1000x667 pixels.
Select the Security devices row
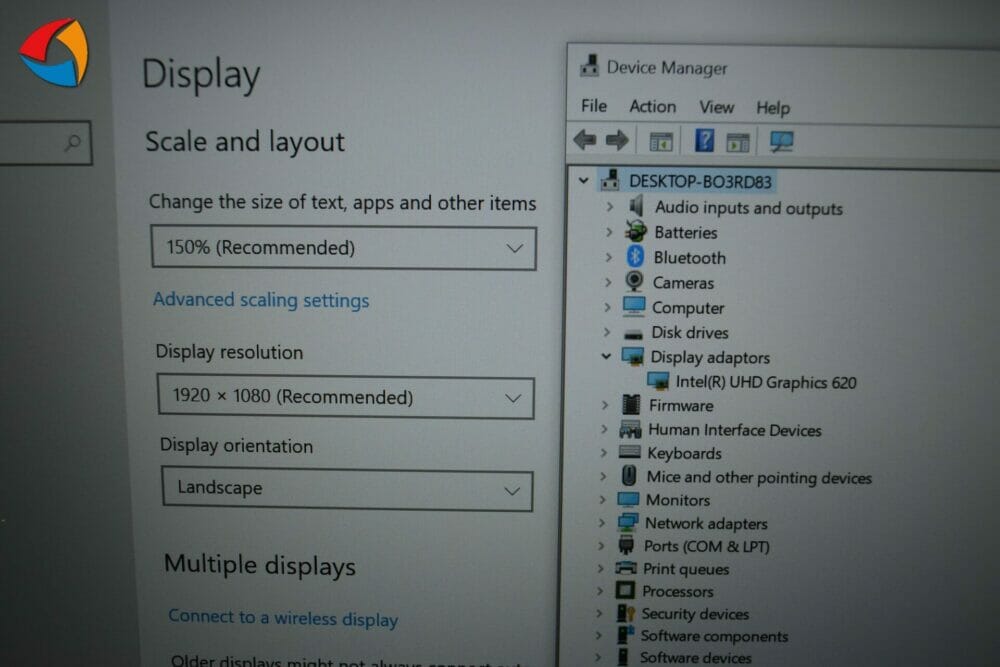tap(695, 613)
